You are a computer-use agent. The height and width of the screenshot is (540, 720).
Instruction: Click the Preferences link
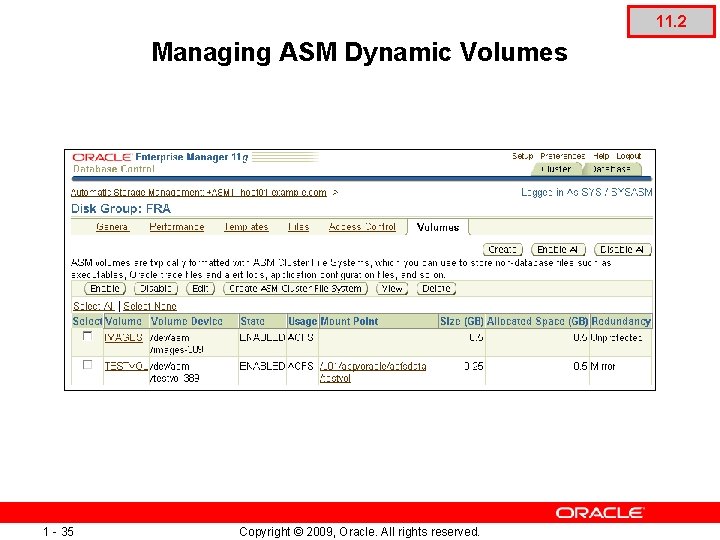562,156
